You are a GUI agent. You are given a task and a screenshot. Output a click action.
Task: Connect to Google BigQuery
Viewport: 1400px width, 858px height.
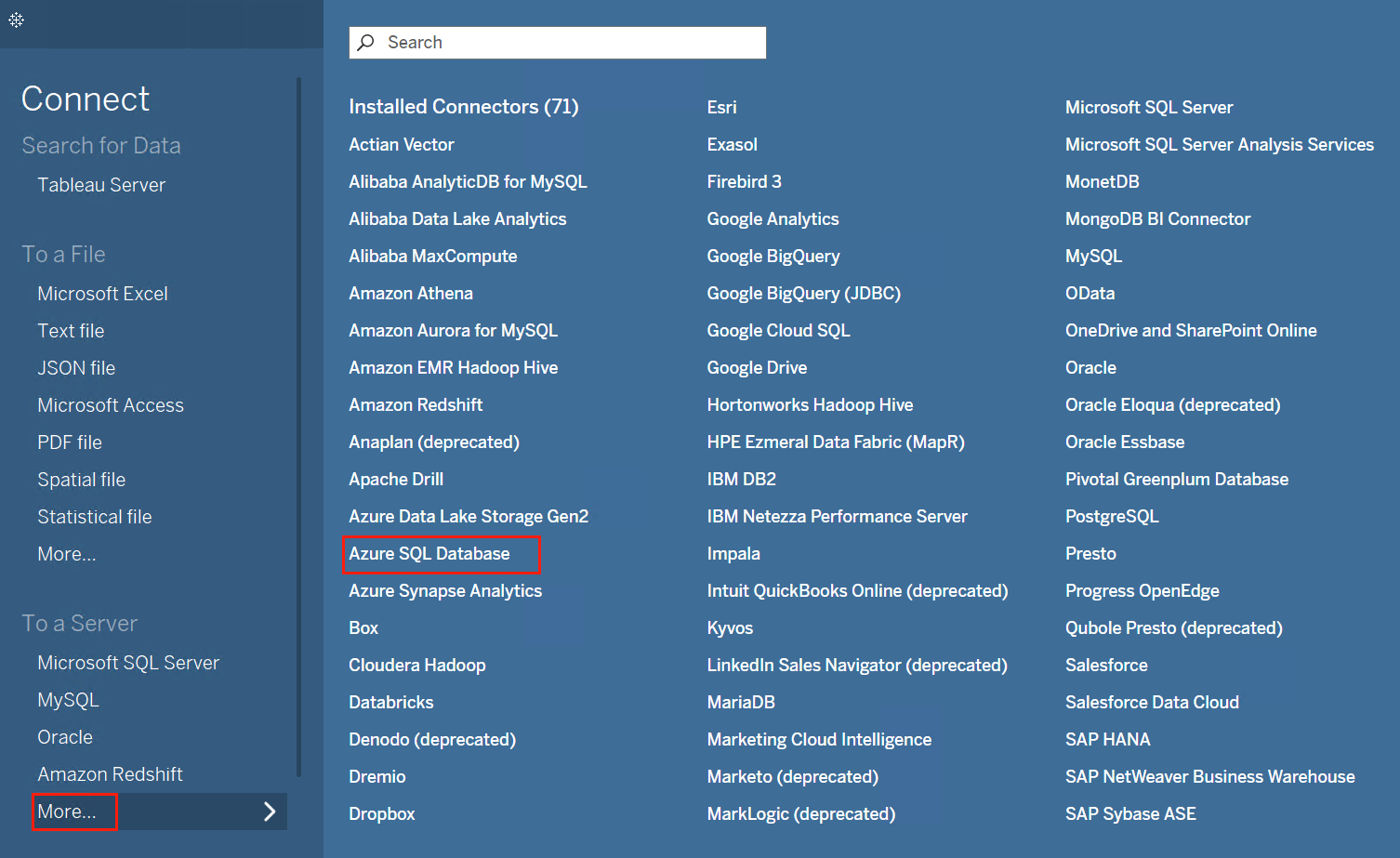click(x=773, y=256)
